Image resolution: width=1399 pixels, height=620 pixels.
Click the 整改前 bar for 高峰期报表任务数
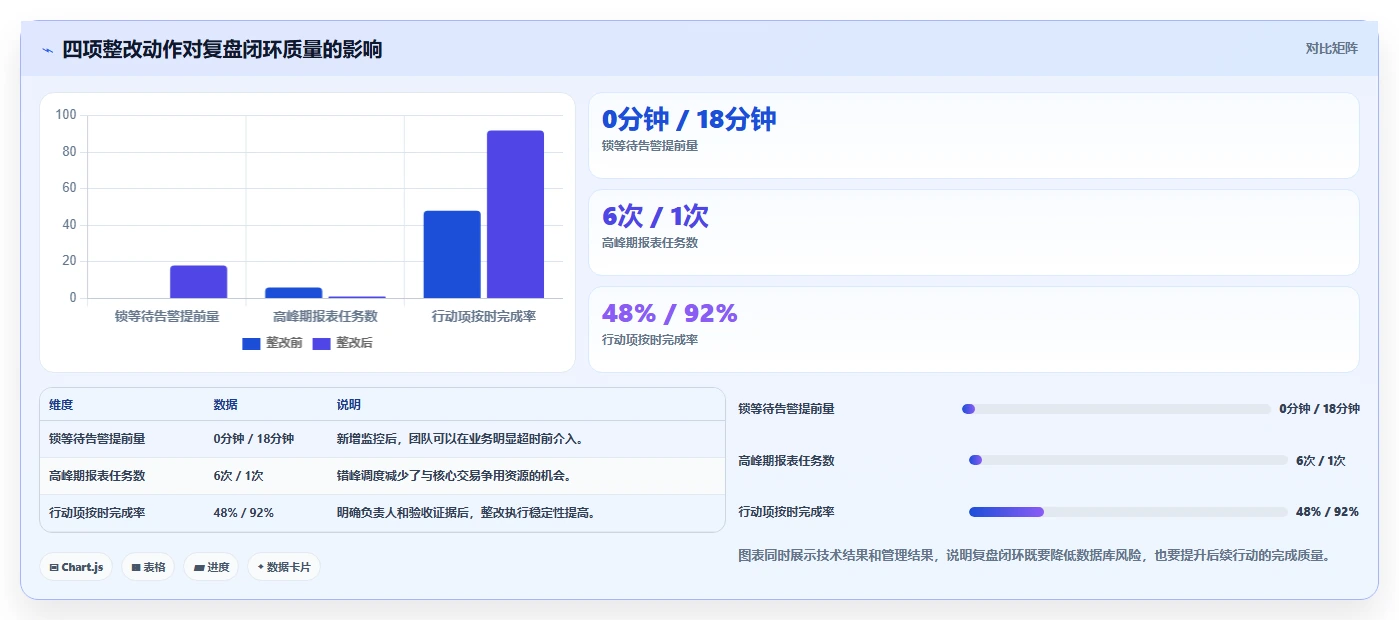pos(293,293)
